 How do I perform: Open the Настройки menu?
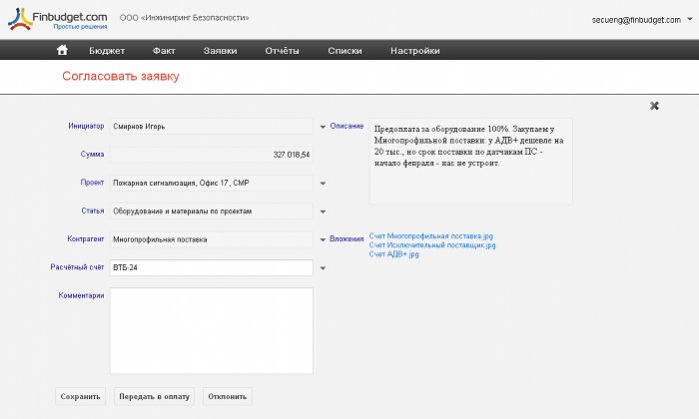(x=415, y=50)
